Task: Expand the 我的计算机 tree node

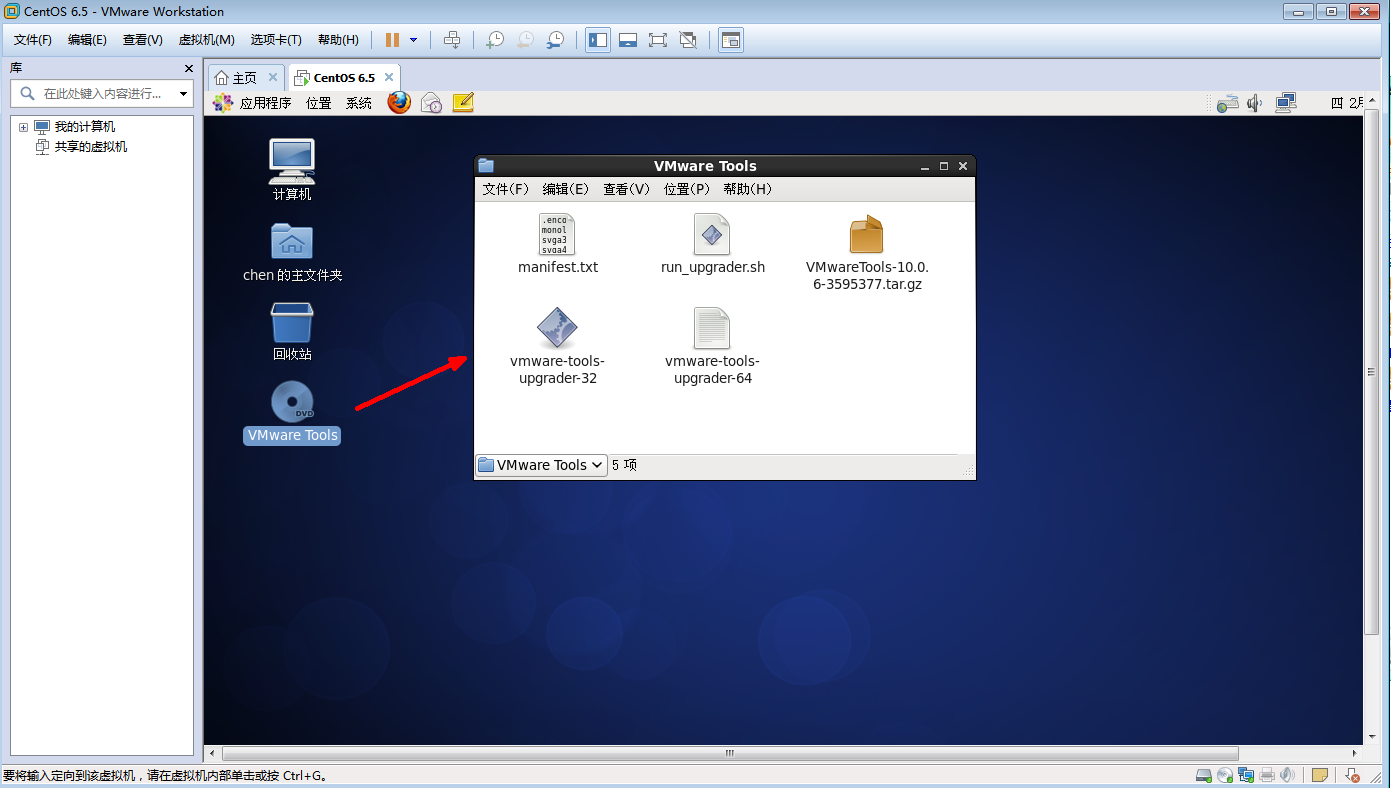Action: [x=23, y=128]
